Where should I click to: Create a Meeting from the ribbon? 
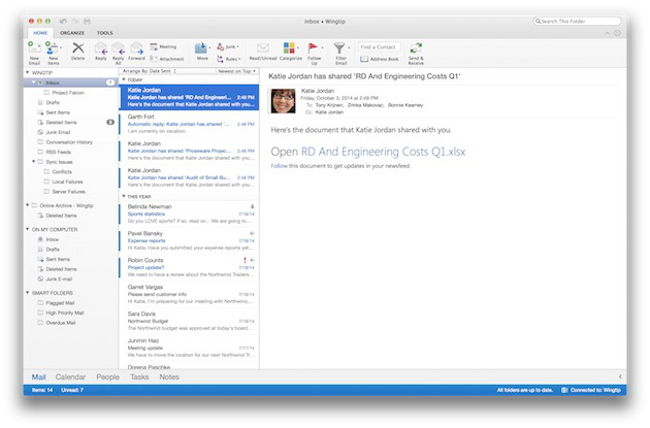(x=163, y=47)
